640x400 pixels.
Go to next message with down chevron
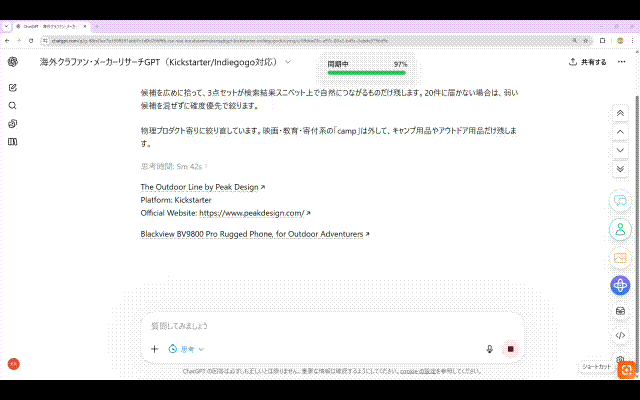[x=620, y=150]
